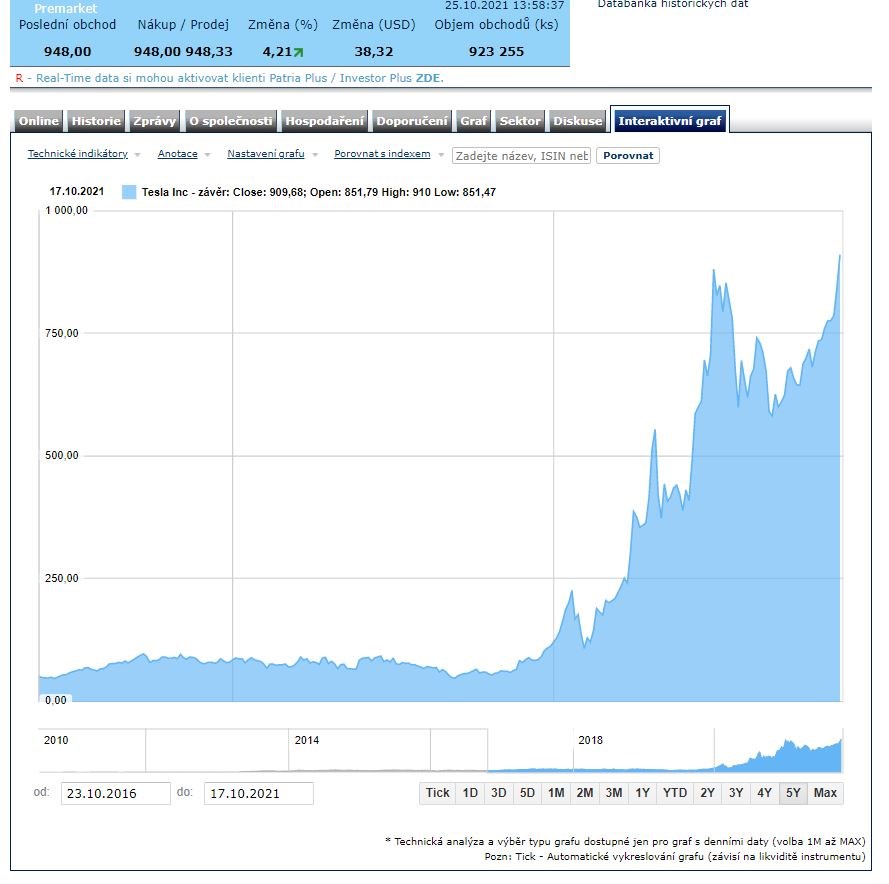Viewport: 889px width, 884px height.
Task: Switch to the Historie tab
Action: [96, 121]
